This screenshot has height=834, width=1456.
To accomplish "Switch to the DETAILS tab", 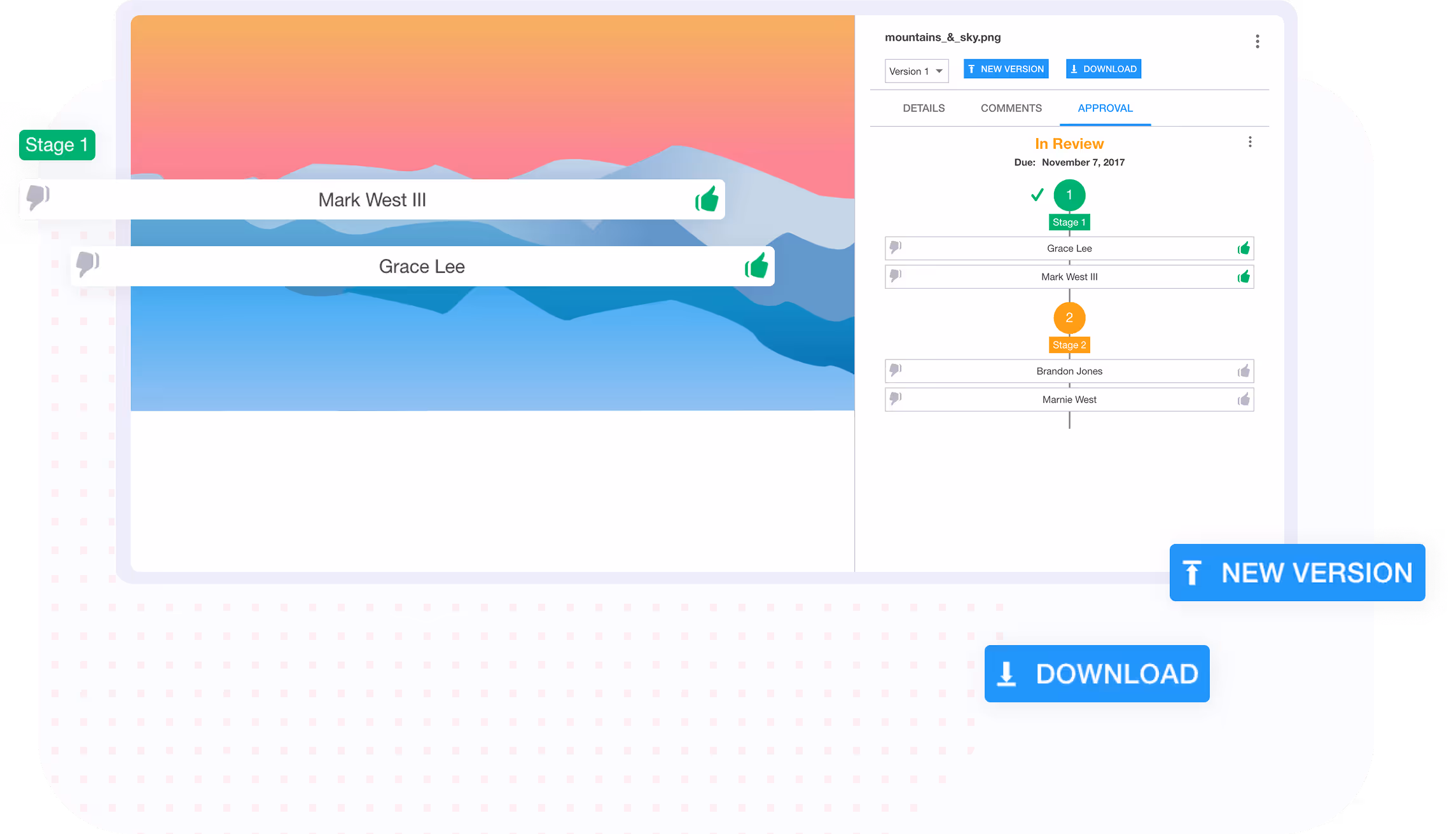I will 924,108.
